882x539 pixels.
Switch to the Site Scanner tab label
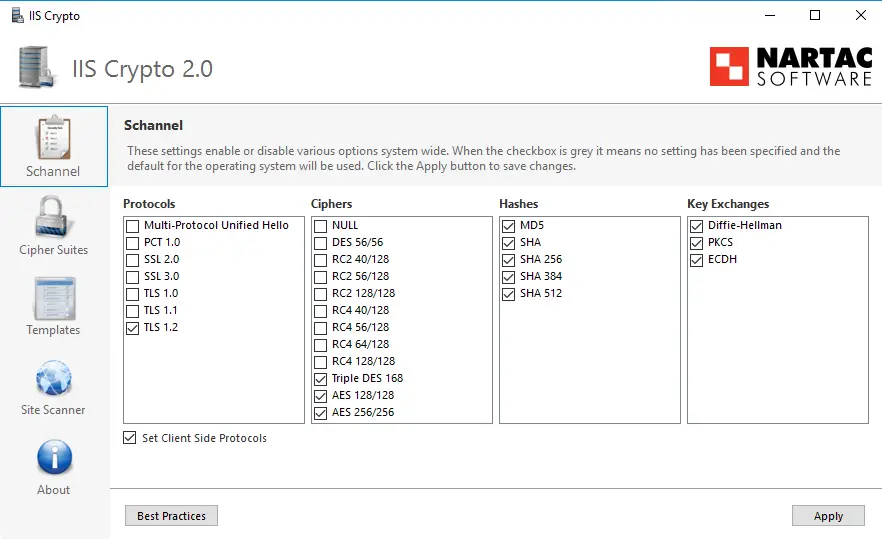pyautogui.click(x=53, y=410)
